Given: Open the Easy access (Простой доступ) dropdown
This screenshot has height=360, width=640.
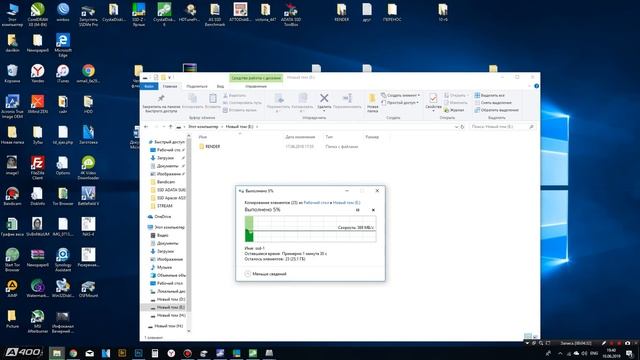Looking at the screenshot, I should click(400, 102).
